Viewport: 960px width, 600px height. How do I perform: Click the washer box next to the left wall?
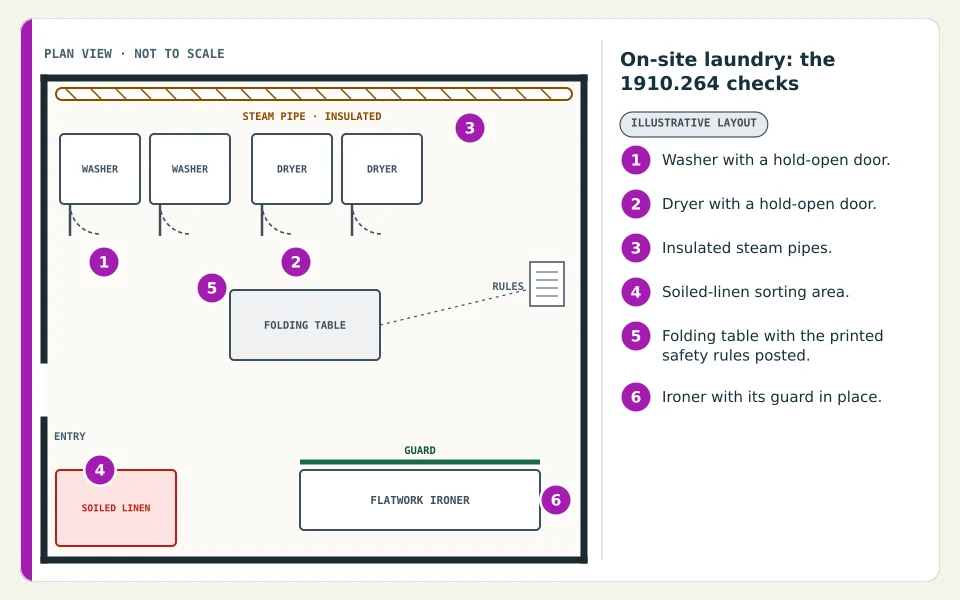click(100, 169)
